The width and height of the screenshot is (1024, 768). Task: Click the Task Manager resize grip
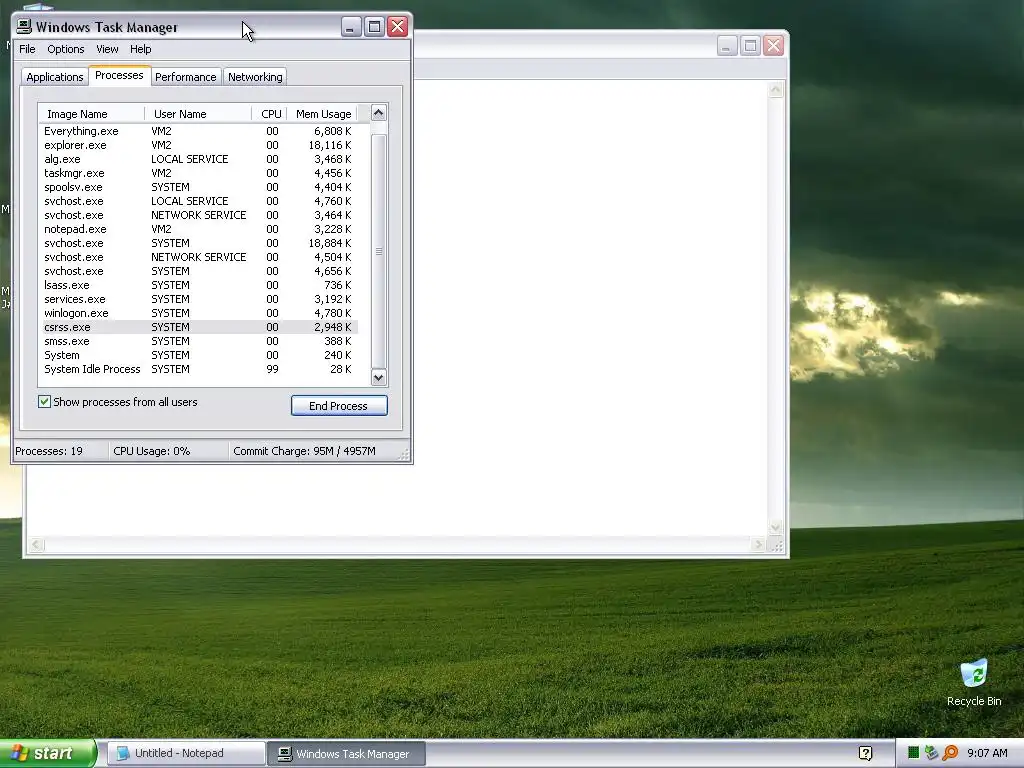[x=404, y=454]
